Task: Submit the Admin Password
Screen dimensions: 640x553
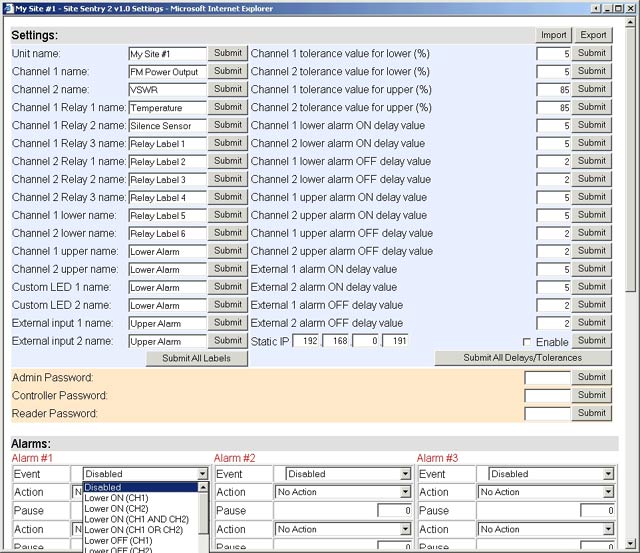Action: tap(591, 377)
